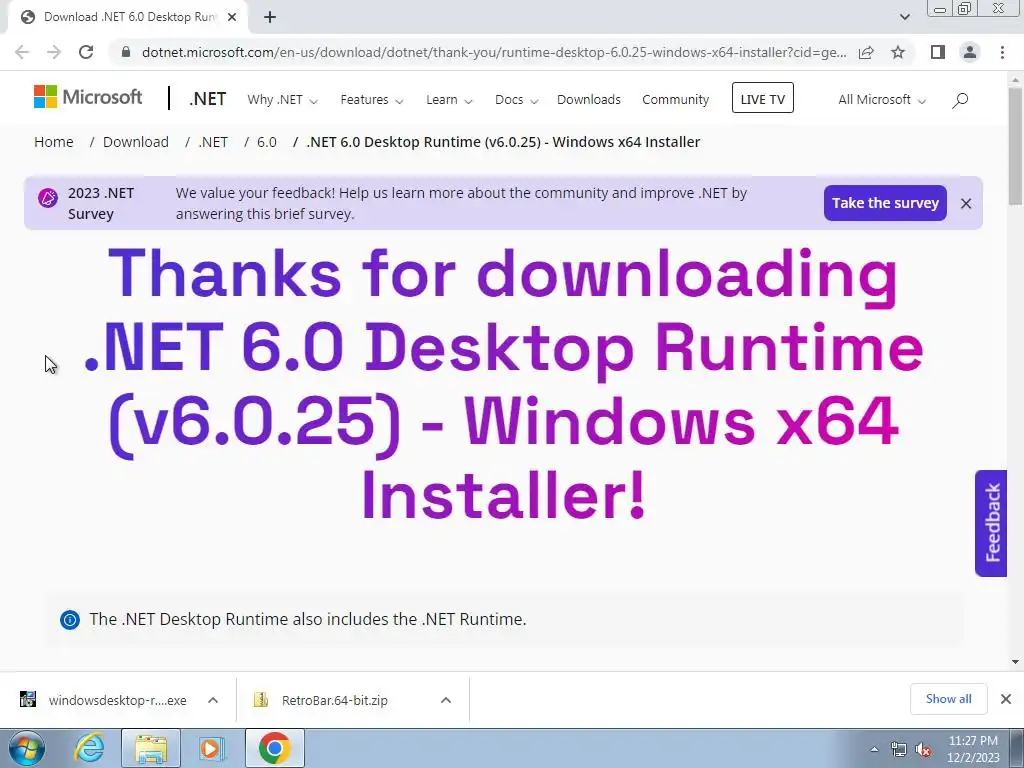Close the downloads bar
1024x768 pixels.
tap(1006, 699)
